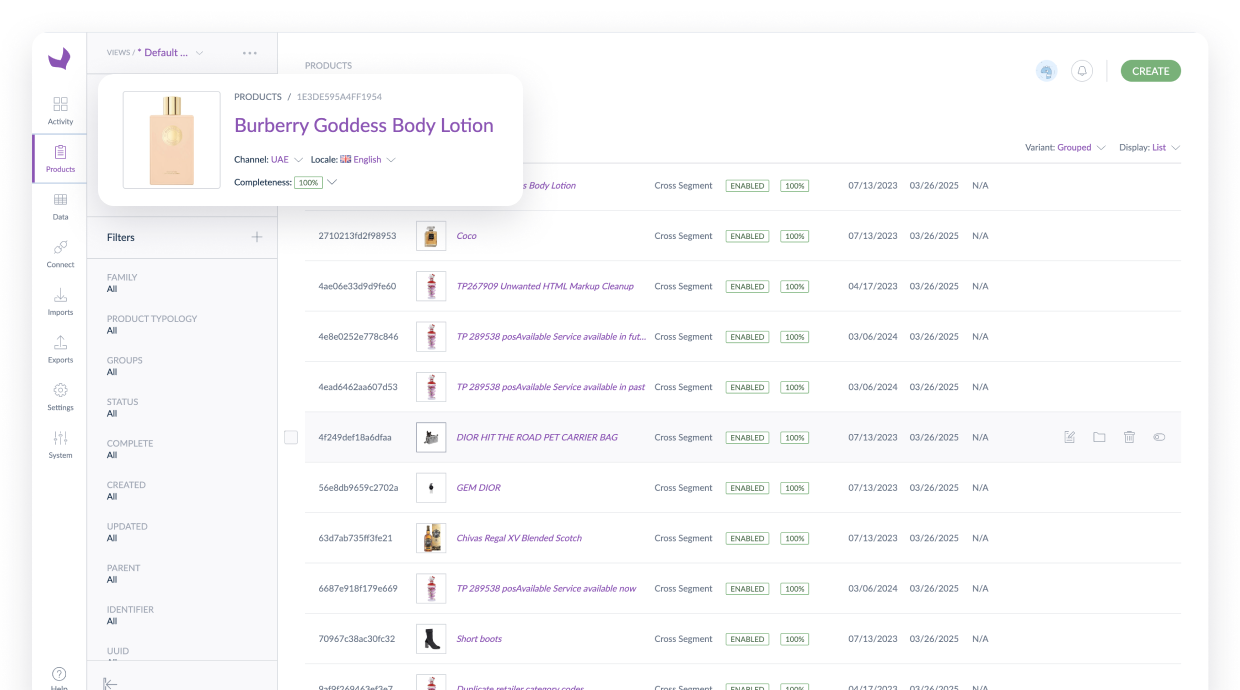1240x690 pixels.
Task: Click the Chivas Regal bottle thumbnail
Action: [431, 538]
